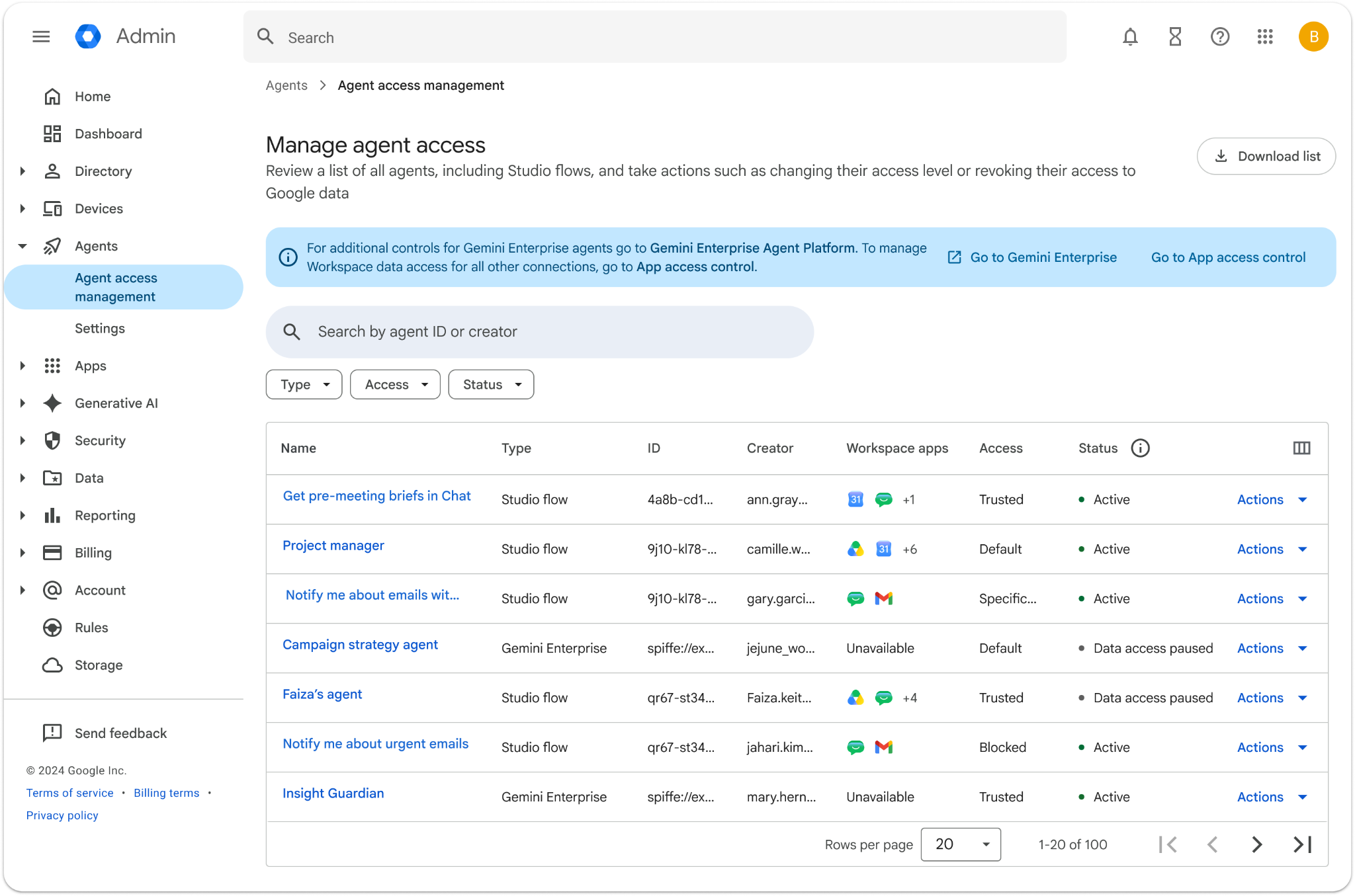Open the tasks hourglass icon
Screen dimensions: 1355x896
click(x=1175, y=37)
